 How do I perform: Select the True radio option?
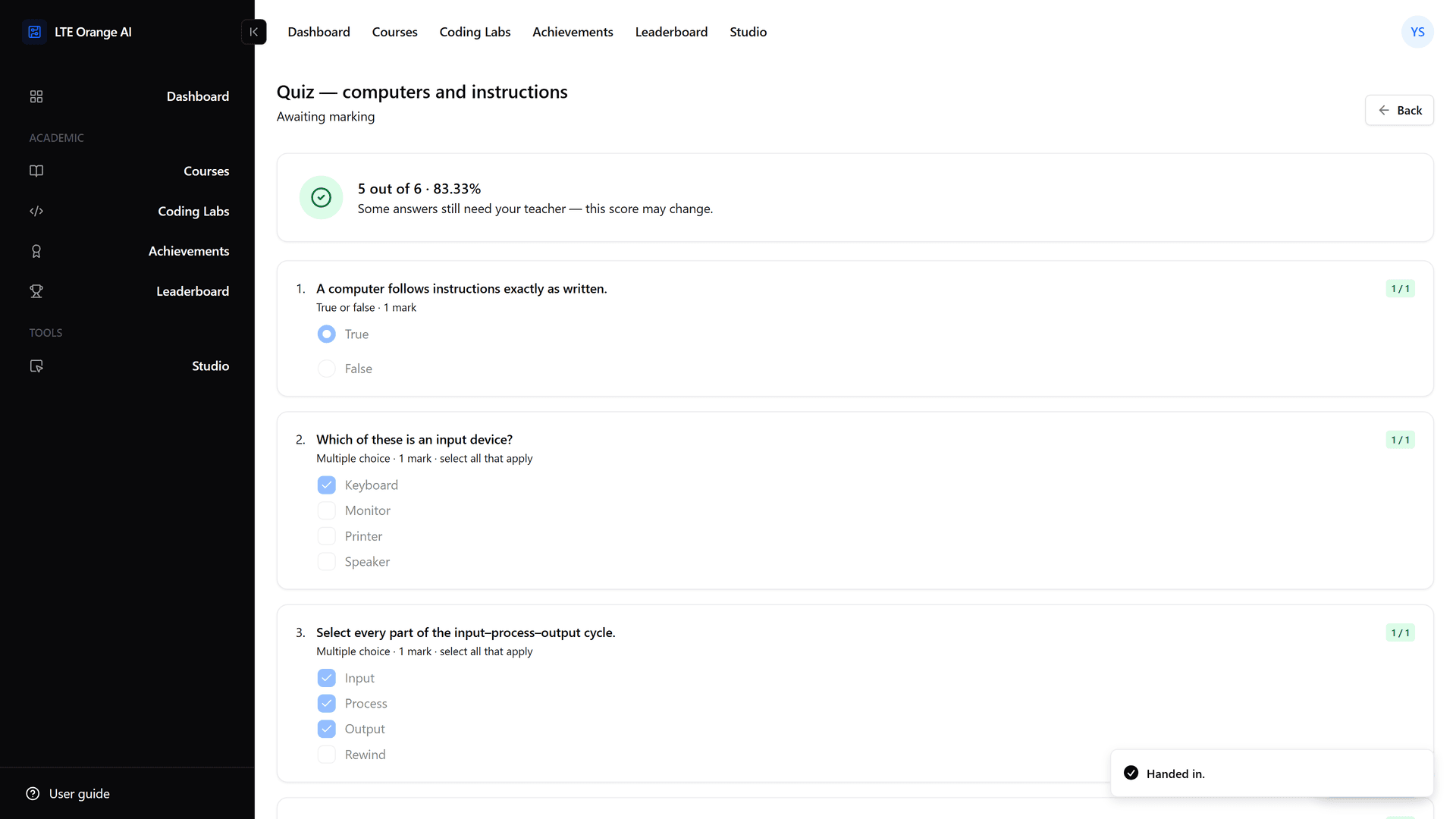pos(327,334)
